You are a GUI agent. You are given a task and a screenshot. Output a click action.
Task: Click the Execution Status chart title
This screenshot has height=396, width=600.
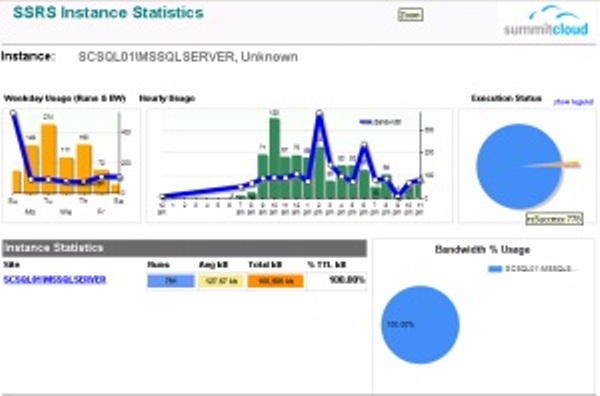506,98
